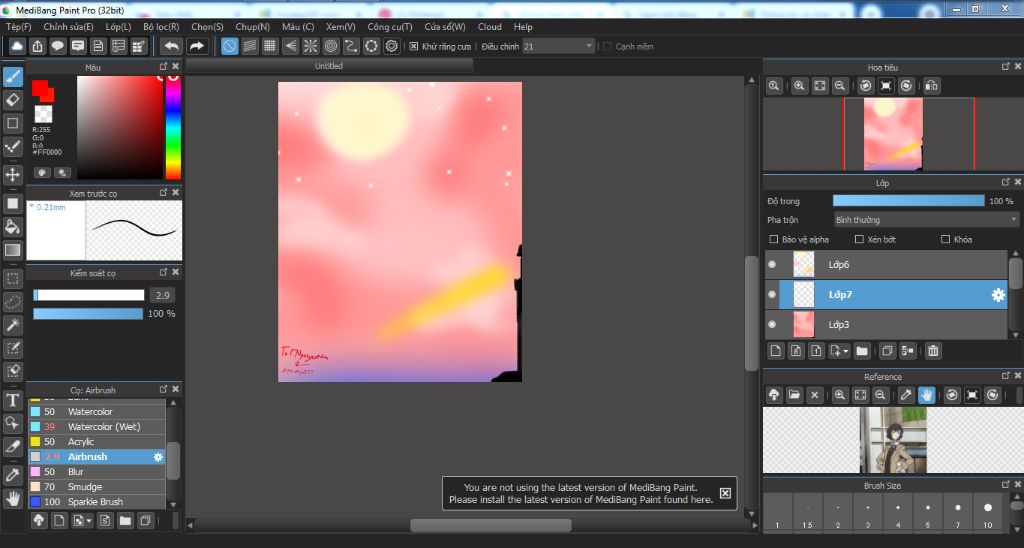Enable radial snap guide
Viewport: 1024px width, 548px height.
tap(310, 46)
